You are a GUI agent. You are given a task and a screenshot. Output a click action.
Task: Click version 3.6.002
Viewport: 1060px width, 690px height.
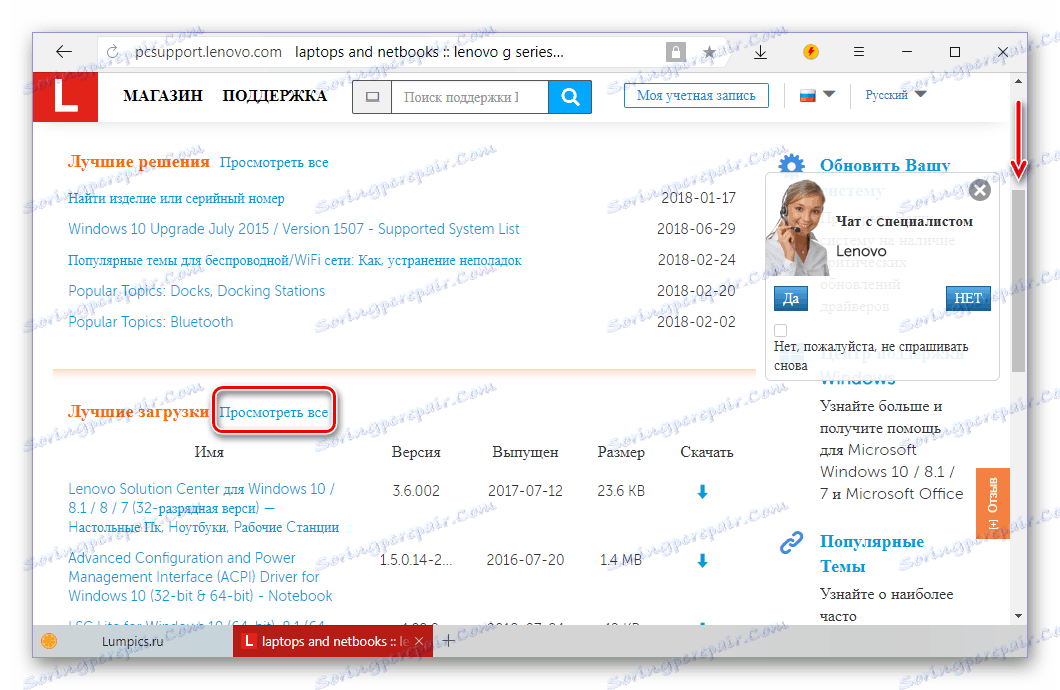(x=416, y=491)
